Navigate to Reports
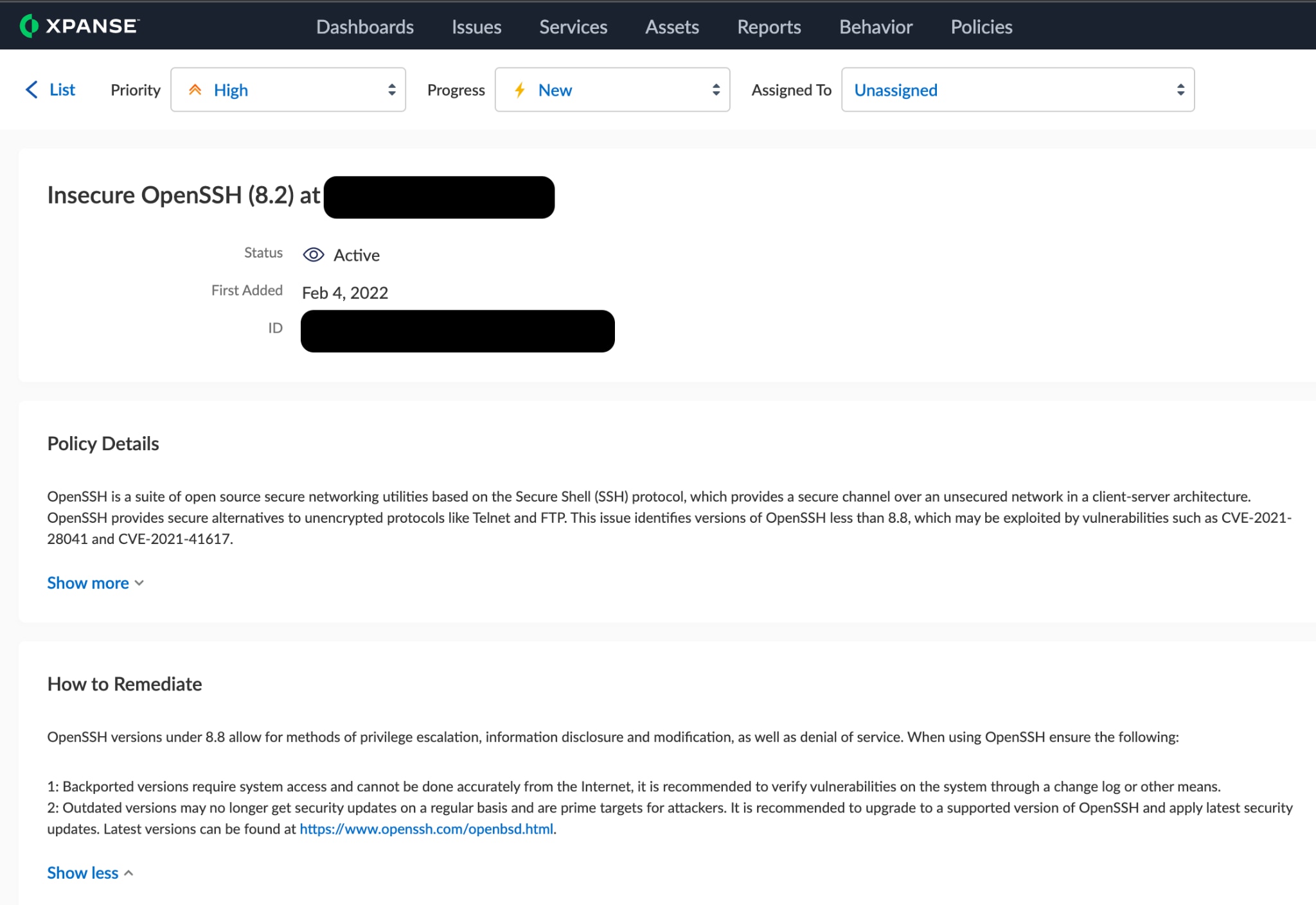Image resolution: width=1316 pixels, height=905 pixels. pyautogui.click(x=769, y=26)
